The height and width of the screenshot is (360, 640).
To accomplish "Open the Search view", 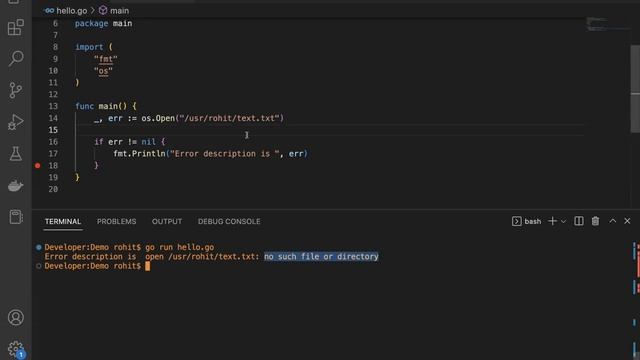I will click(x=16, y=58).
